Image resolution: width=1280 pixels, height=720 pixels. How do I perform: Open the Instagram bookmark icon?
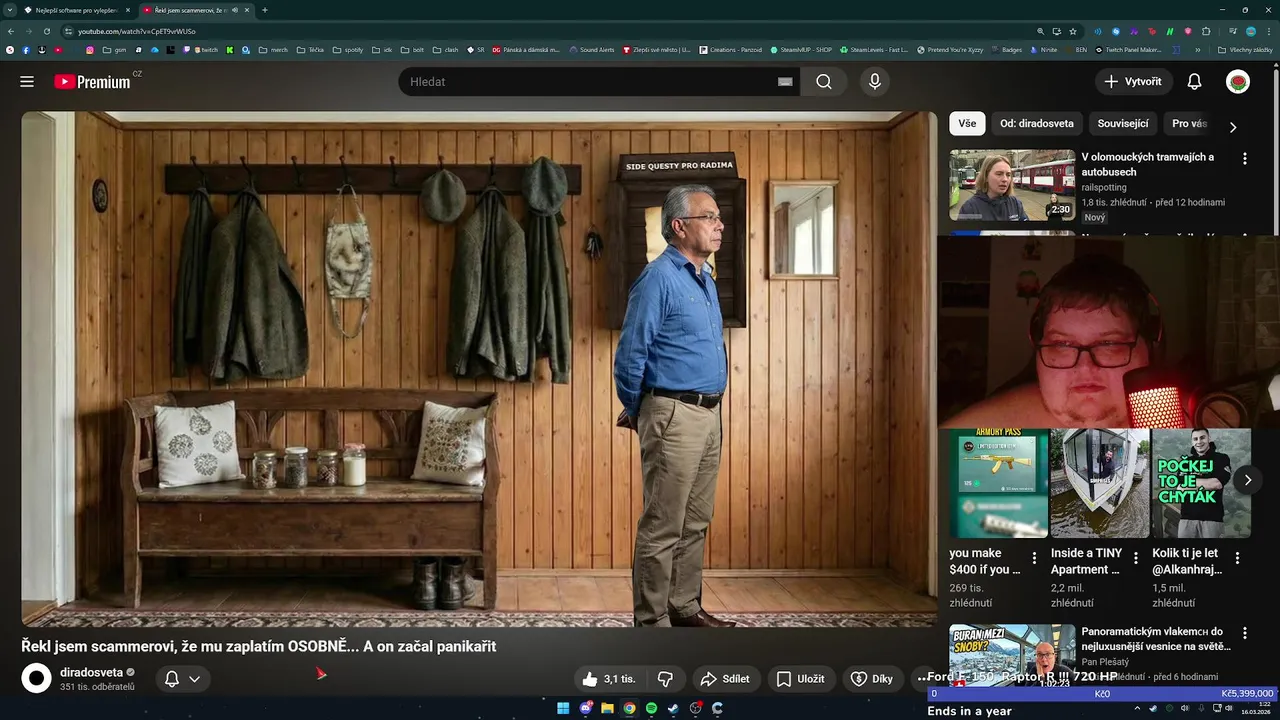tap(89, 49)
